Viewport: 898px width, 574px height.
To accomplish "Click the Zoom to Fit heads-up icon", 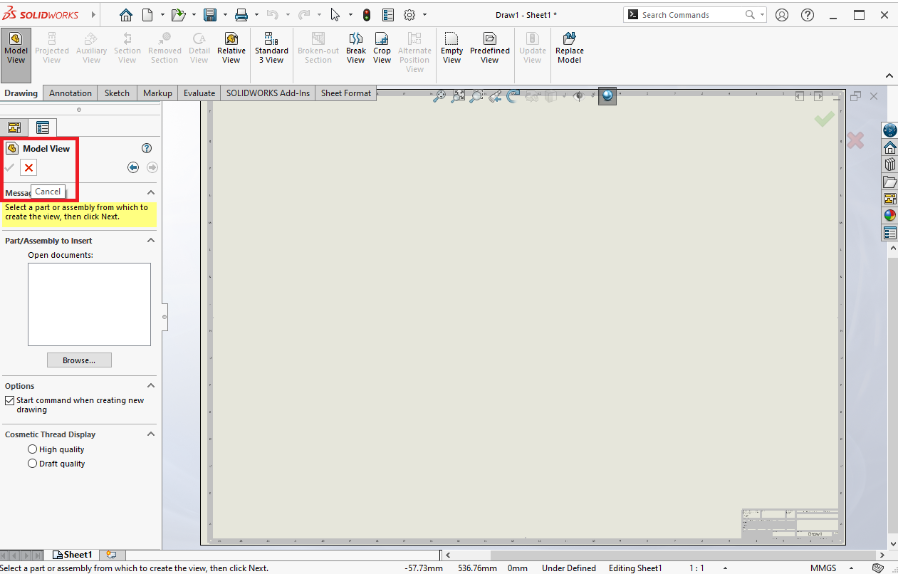I will click(439, 96).
